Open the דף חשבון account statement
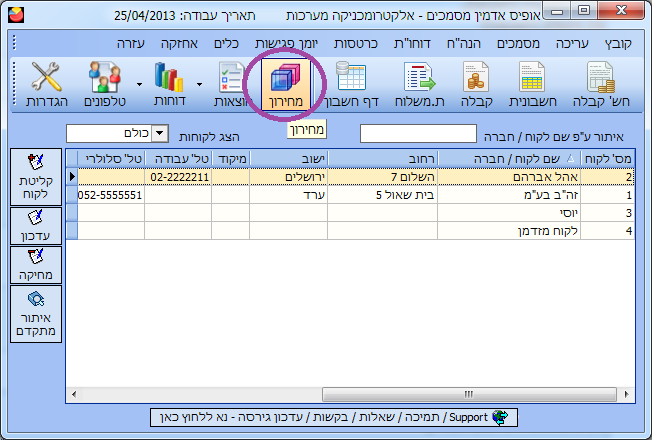This screenshot has height=440, width=652. coord(351,85)
